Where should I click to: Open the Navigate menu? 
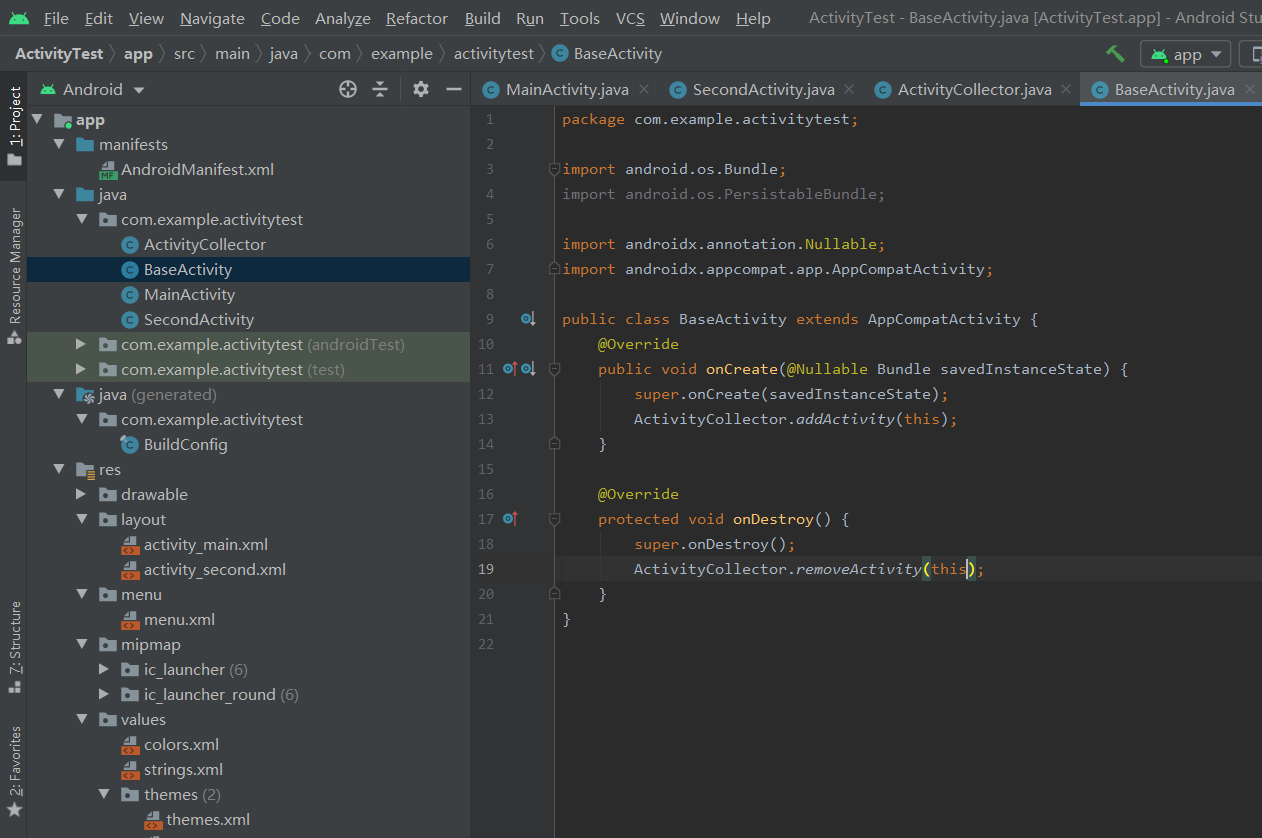212,18
